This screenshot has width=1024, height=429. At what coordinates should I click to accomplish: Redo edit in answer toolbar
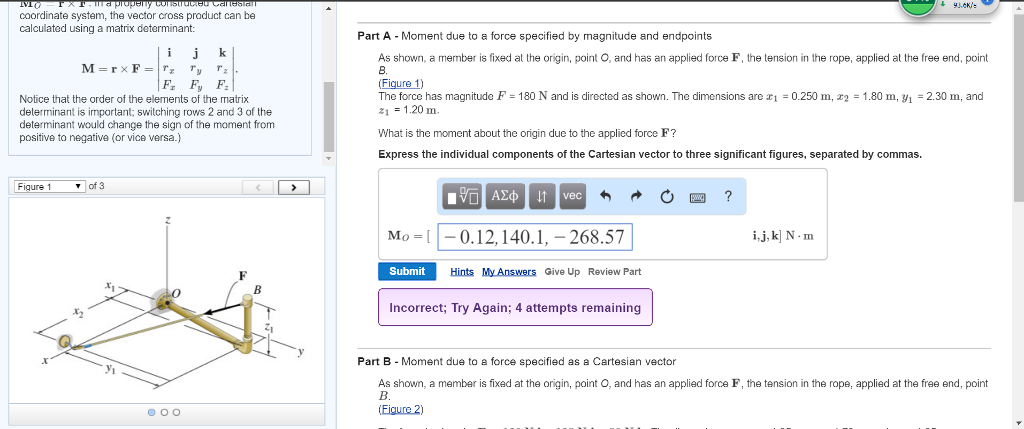coord(634,197)
